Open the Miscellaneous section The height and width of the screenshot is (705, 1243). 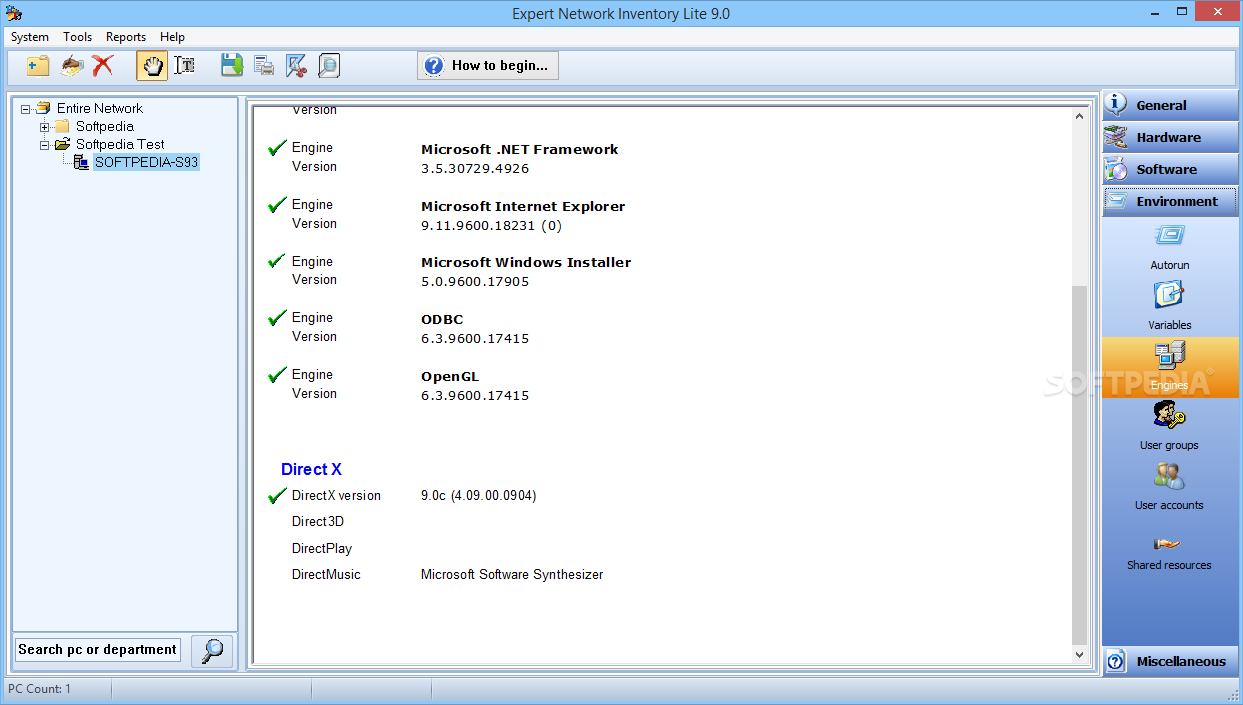(1170, 661)
